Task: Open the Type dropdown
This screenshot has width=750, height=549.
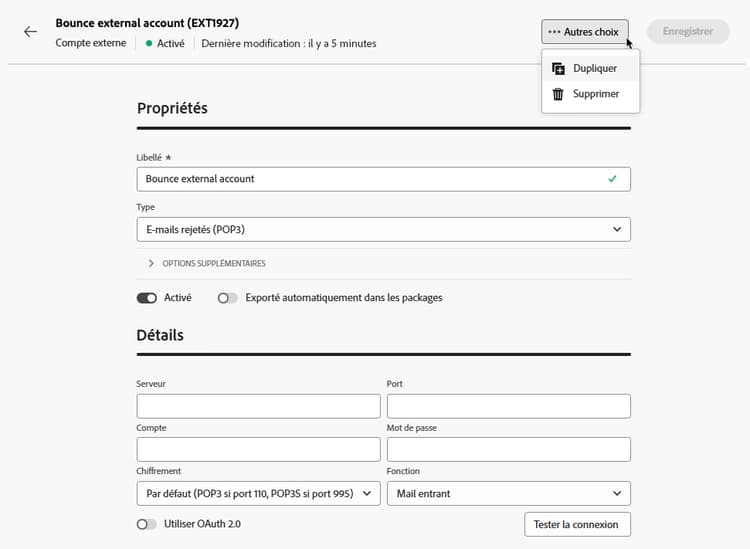Action: (383, 229)
